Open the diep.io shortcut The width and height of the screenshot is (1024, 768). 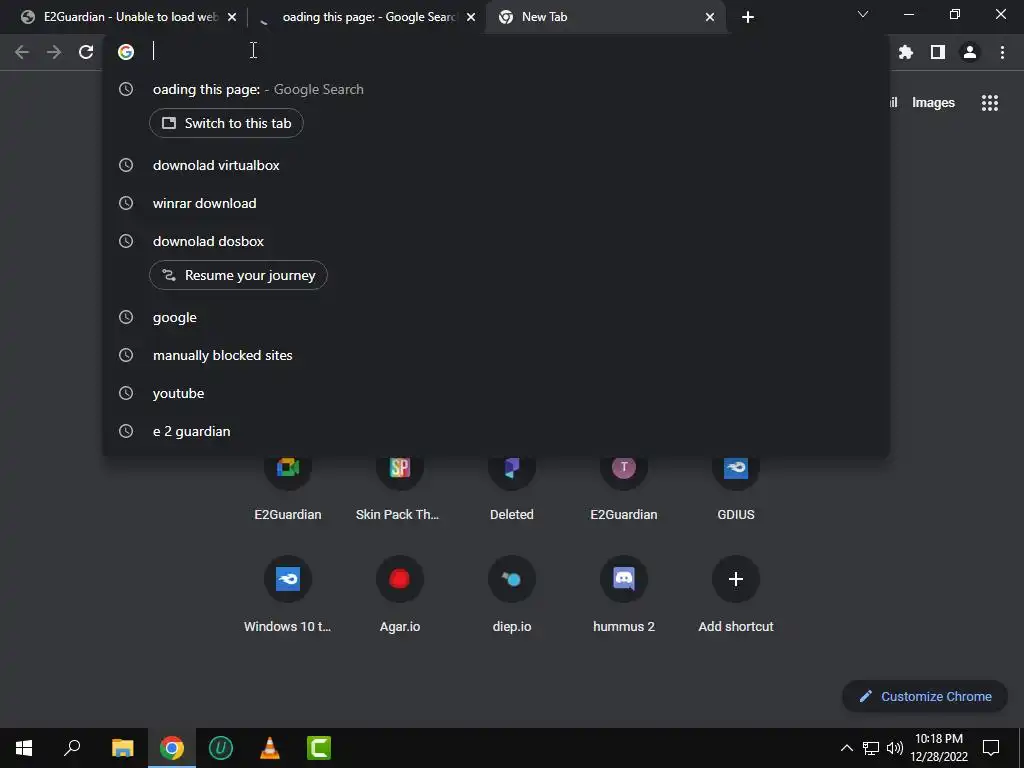pyautogui.click(x=512, y=594)
